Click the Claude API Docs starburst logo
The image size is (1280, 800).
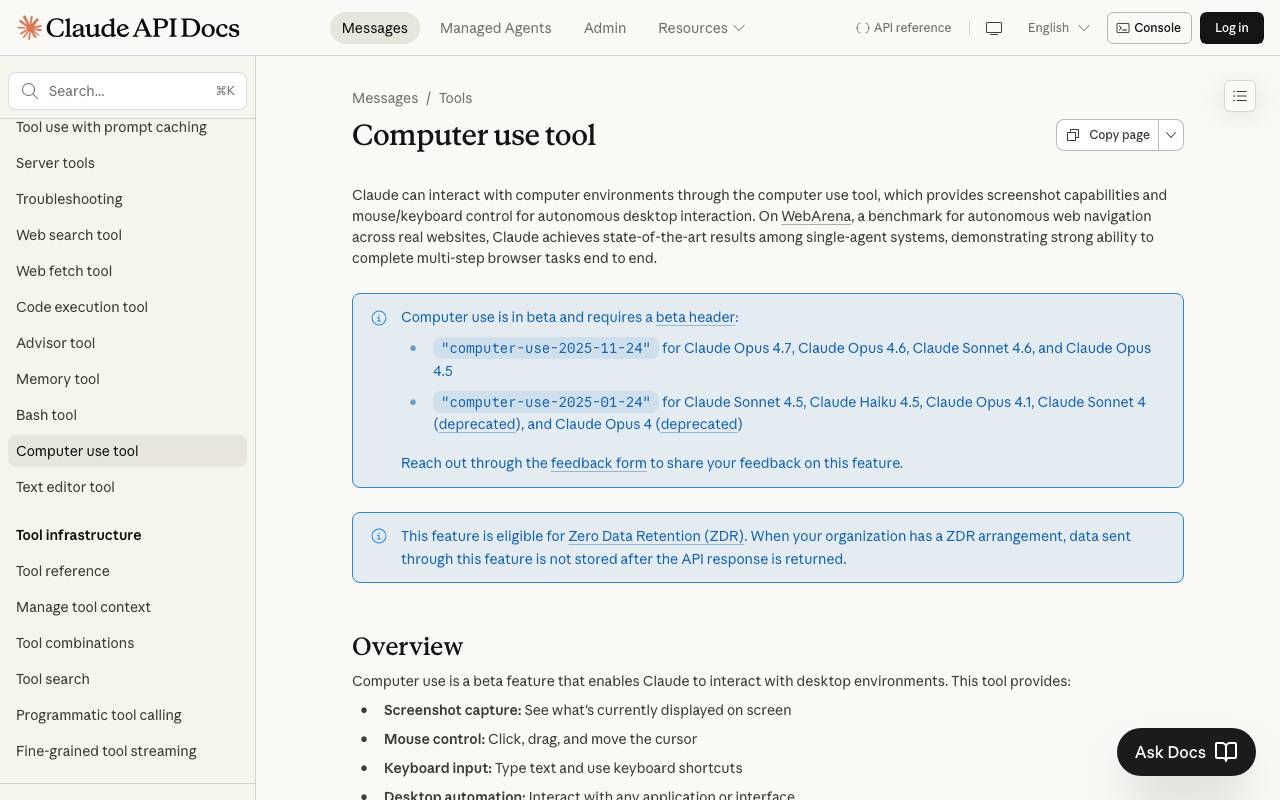pyautogui.click(x=30, y=27)
